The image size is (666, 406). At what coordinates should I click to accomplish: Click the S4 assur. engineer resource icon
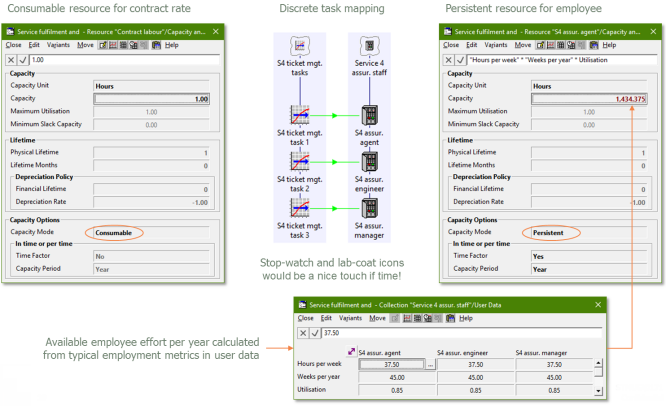tap(368, 162)
